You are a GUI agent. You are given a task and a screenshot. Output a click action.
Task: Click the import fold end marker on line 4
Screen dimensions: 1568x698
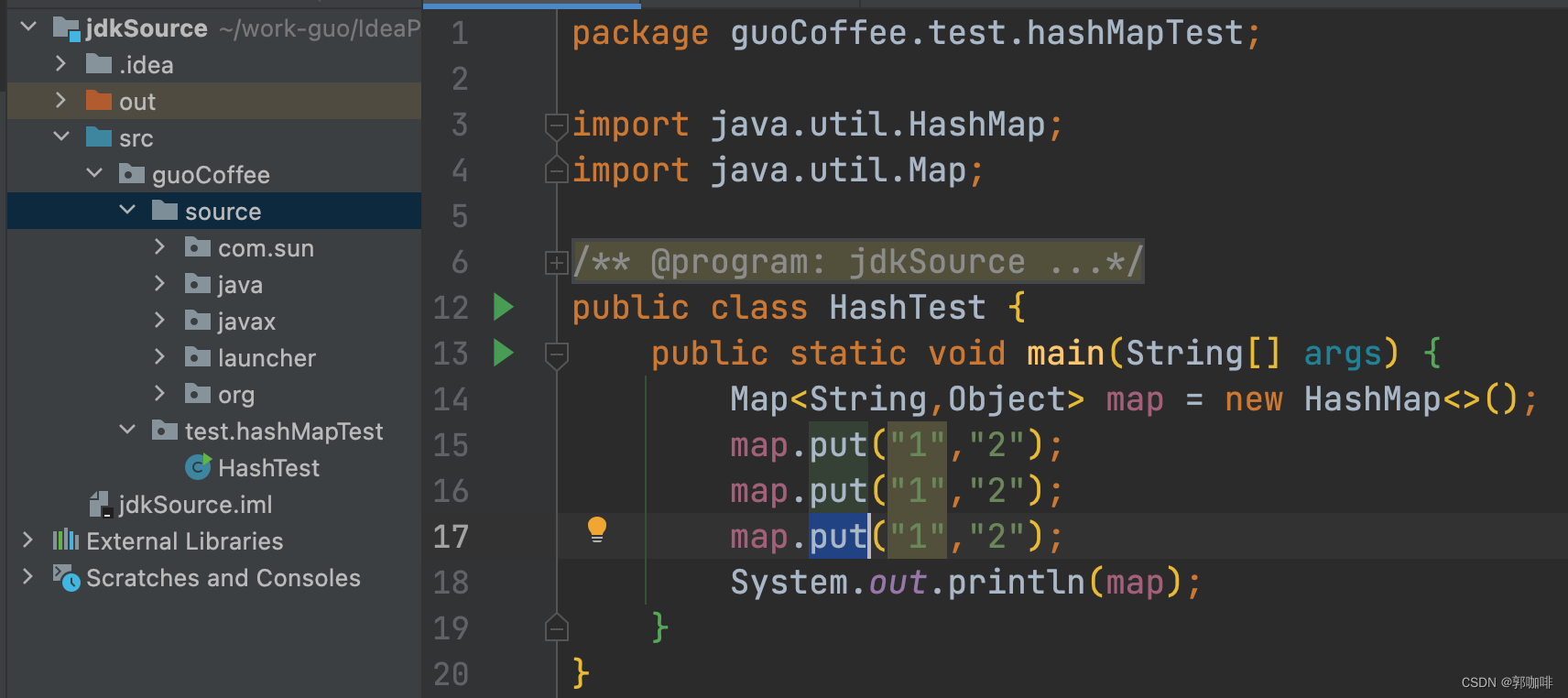coord(556,169)
